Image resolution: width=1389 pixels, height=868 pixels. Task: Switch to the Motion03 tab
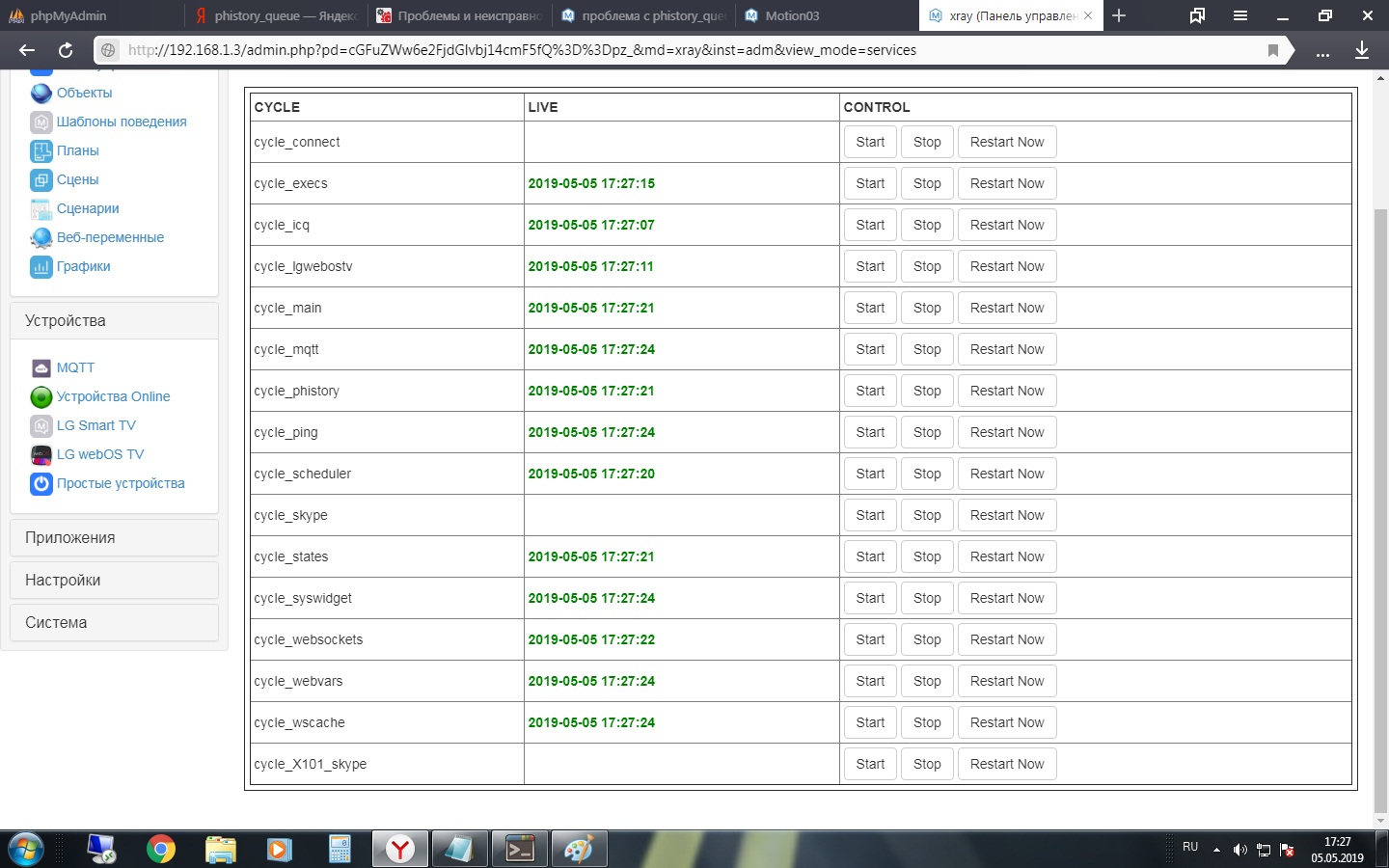pyautogui.click(x=827, y=15)
